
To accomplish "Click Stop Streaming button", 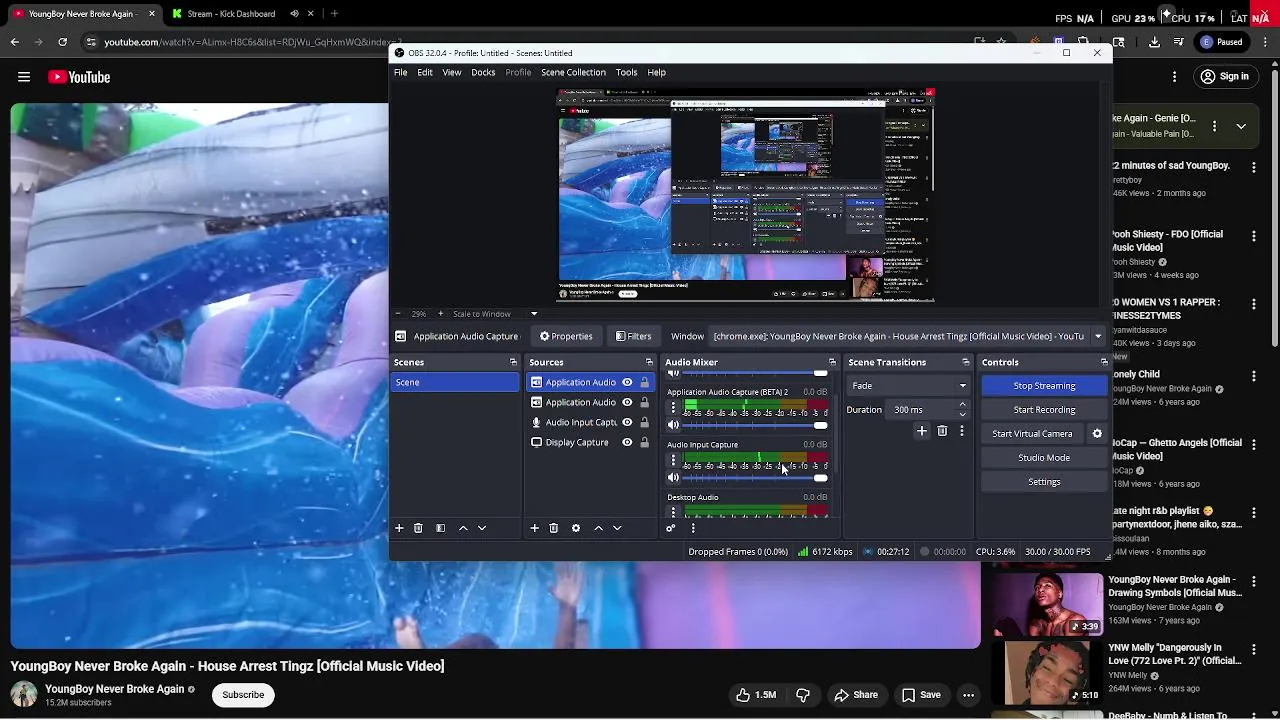I will (1044, 386).
